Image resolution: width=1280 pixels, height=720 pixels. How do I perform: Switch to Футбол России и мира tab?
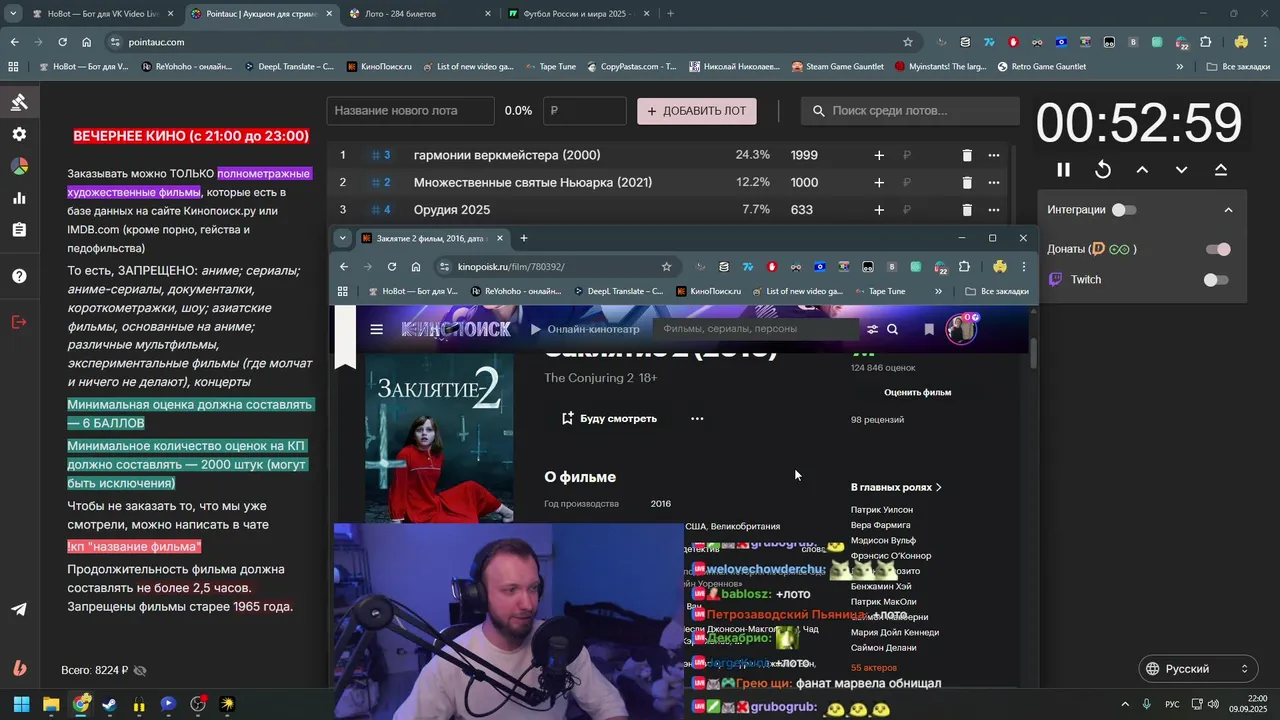pos(578,14)
